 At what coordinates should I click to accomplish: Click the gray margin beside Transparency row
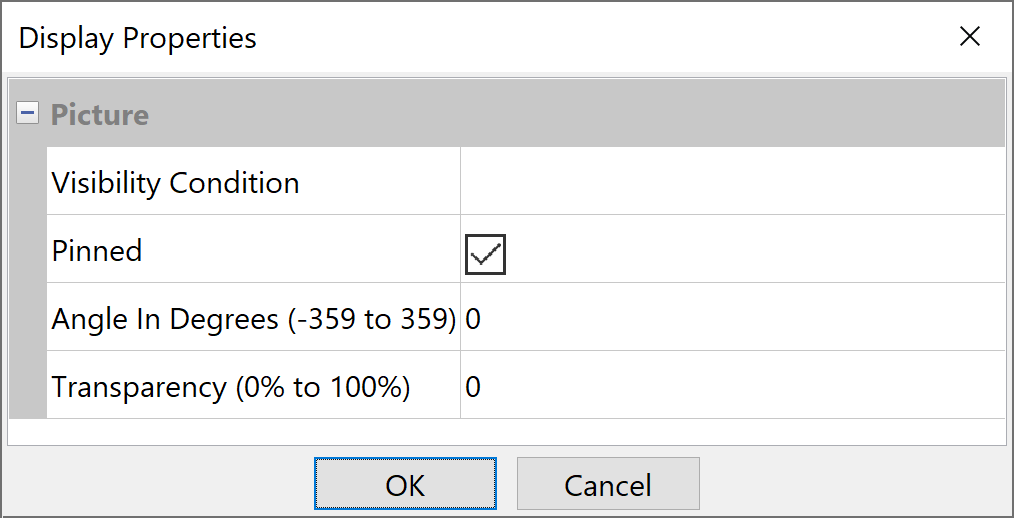point(28,387)
